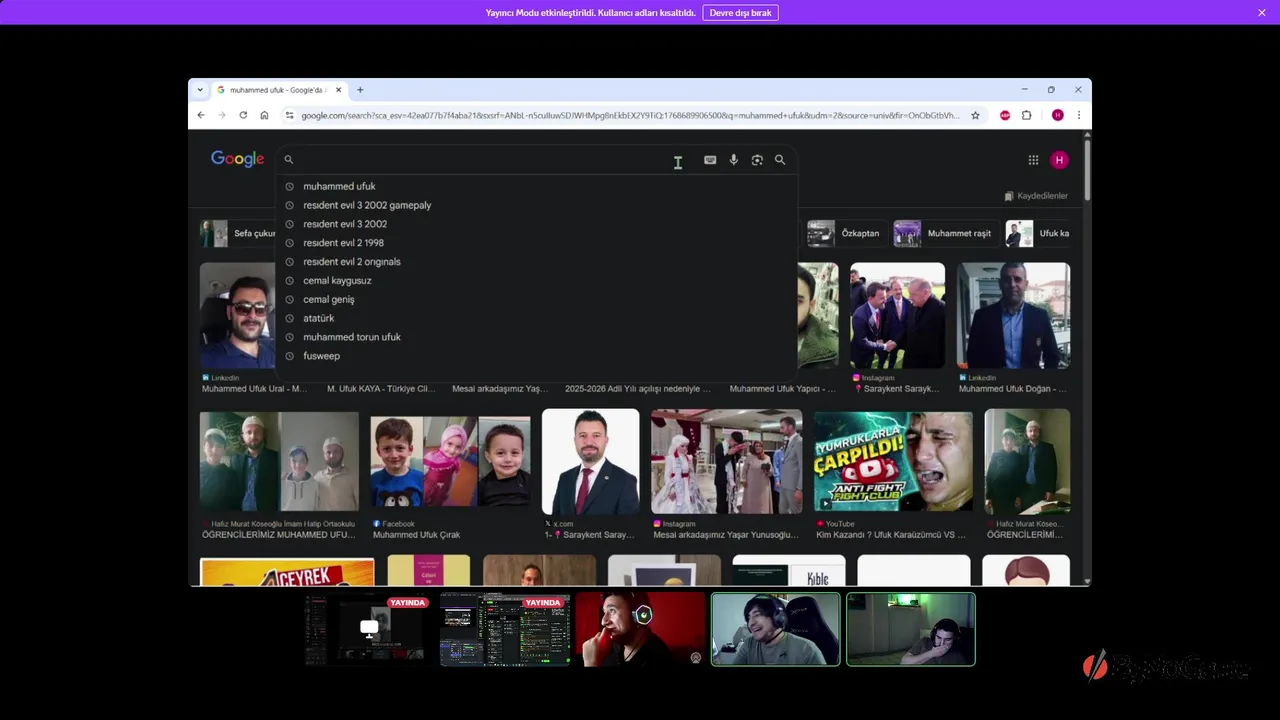1280x720 pixels.
Task: Select the red background webcam tile
Action: [x=640, y=630]
